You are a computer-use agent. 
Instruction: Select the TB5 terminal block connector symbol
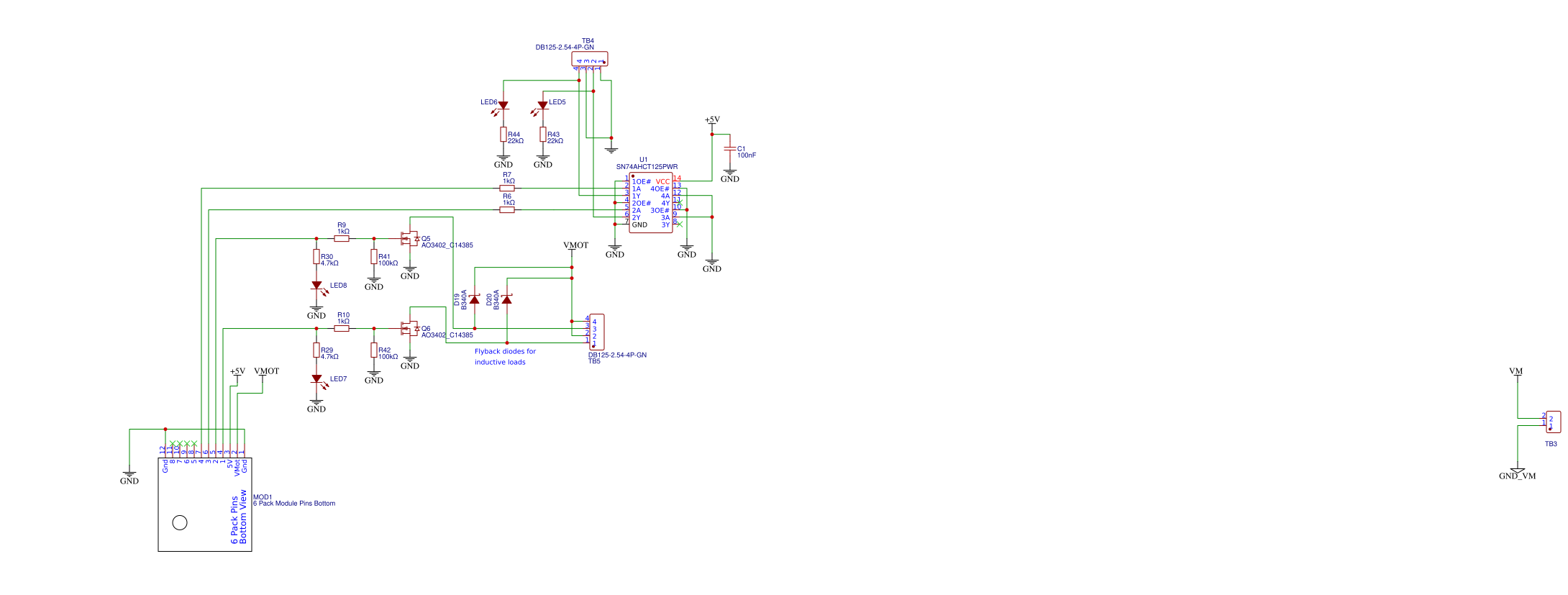point(597,332)
